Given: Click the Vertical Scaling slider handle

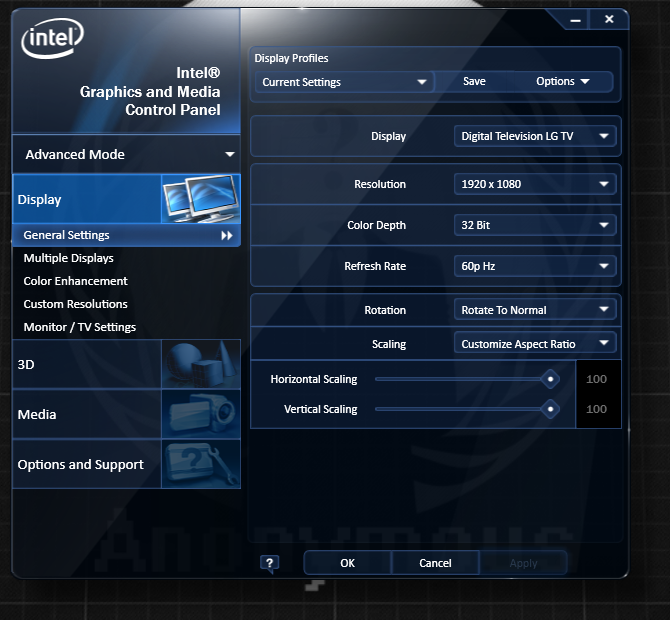Looking at the screenshot, I should [x=550, y=409].
